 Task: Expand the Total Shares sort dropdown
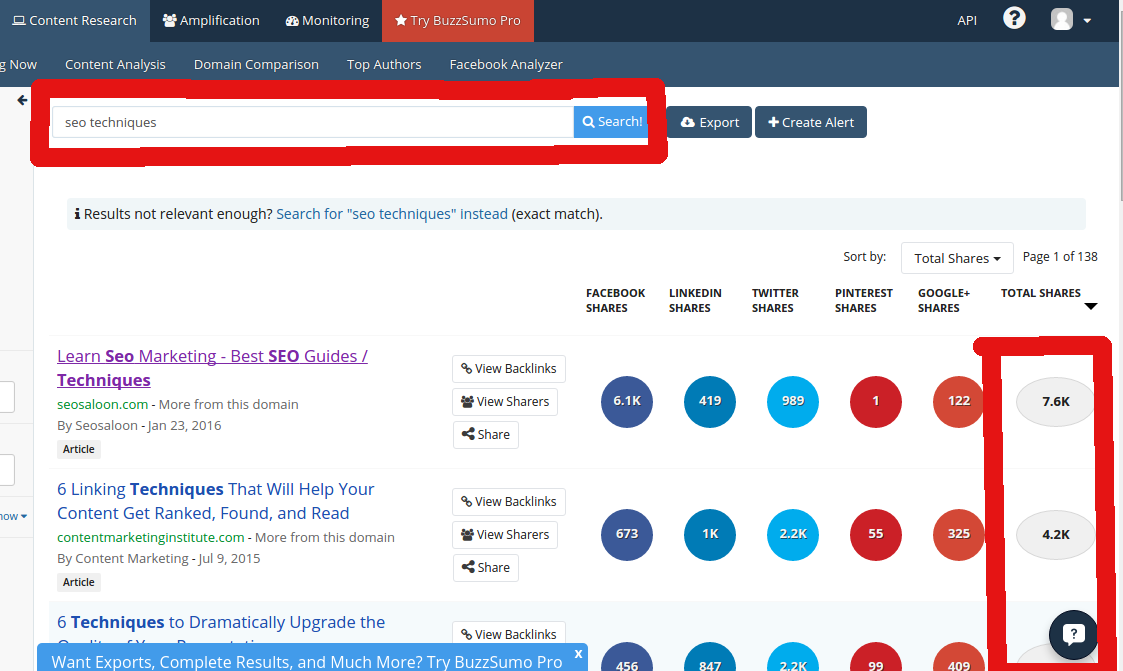957,258
